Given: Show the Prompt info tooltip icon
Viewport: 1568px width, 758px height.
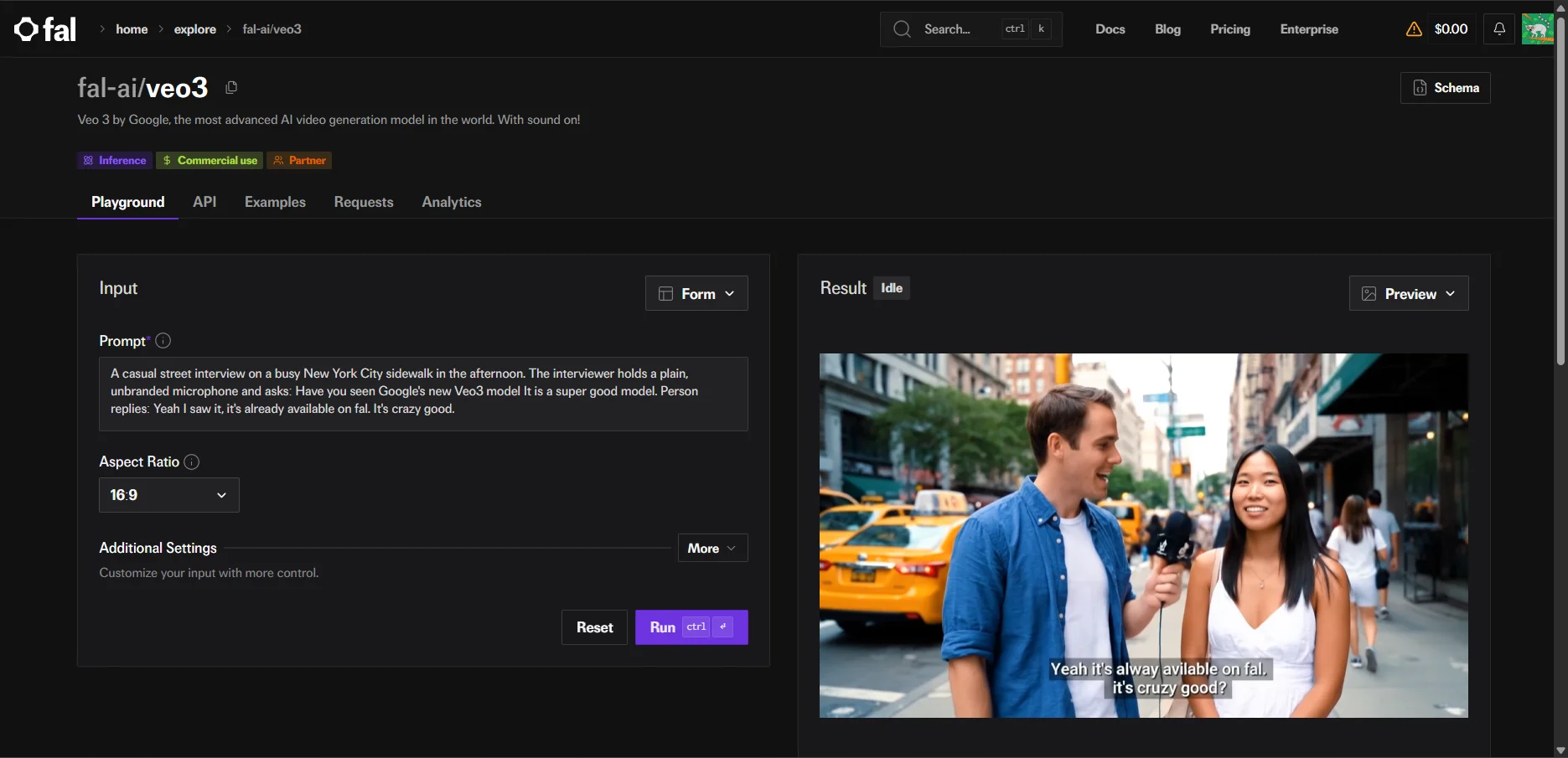Looking at the screenshot, I should click(x=163, y=341).
